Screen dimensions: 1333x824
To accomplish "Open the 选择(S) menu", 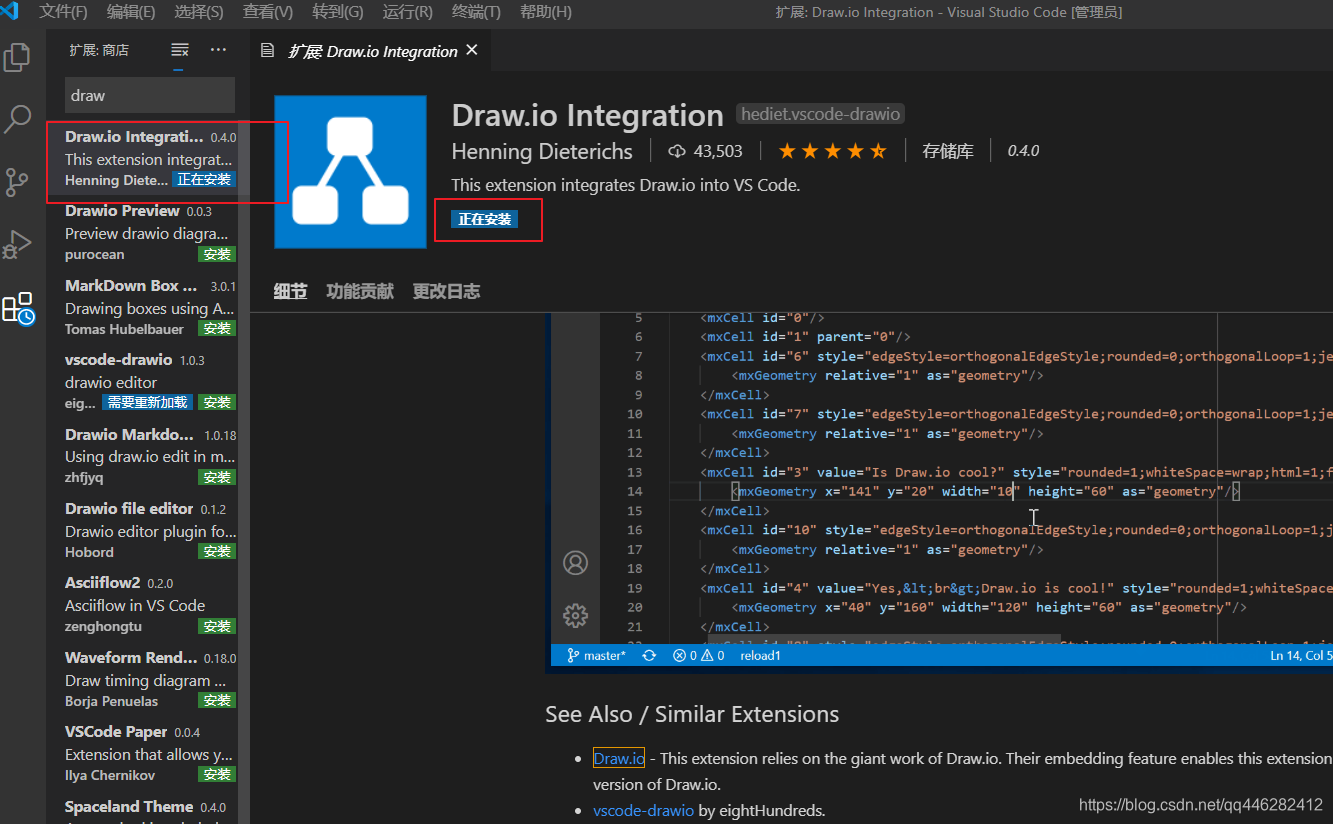I will click(199, 12).
